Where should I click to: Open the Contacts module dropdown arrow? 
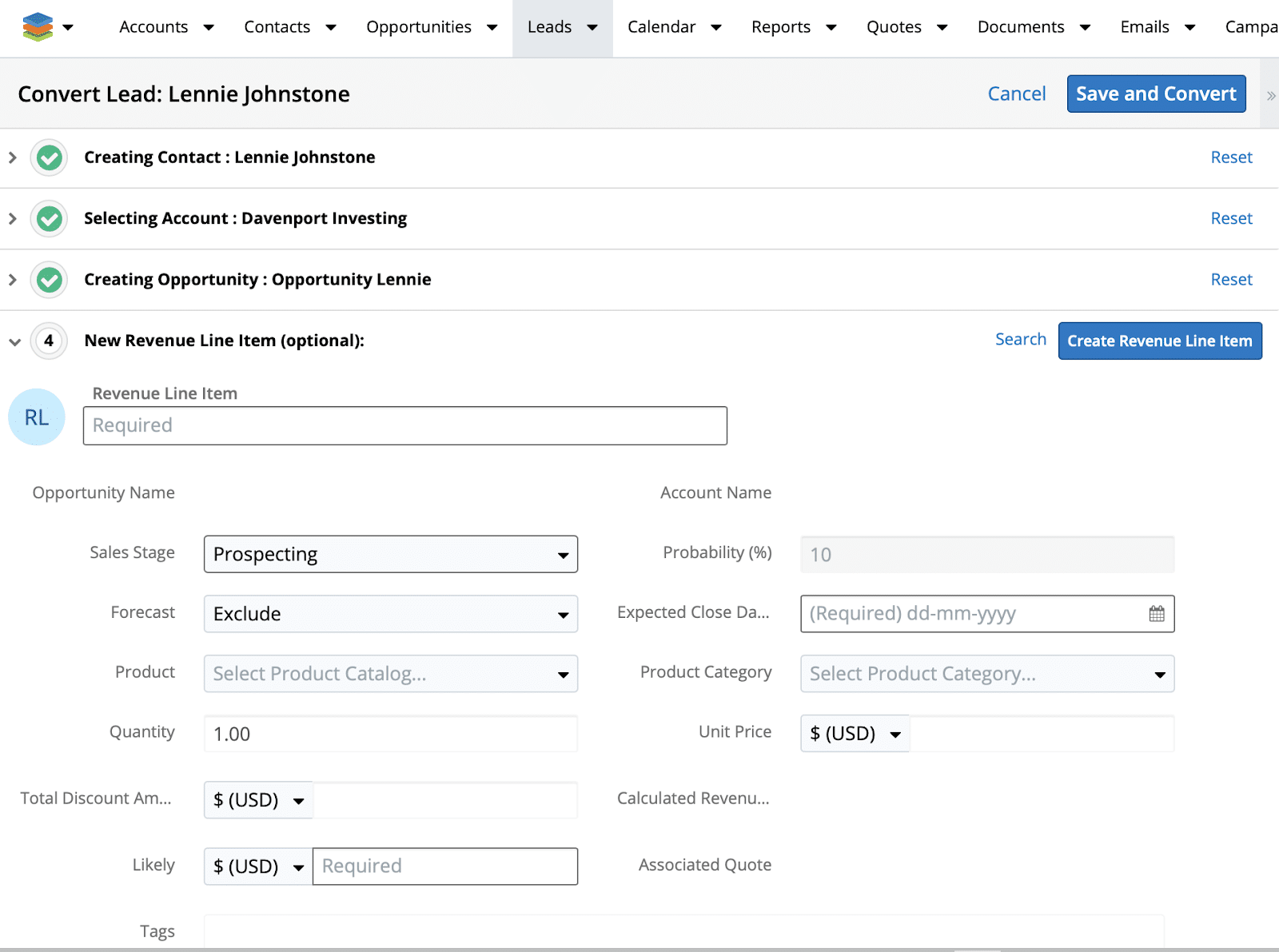(331, 27)
